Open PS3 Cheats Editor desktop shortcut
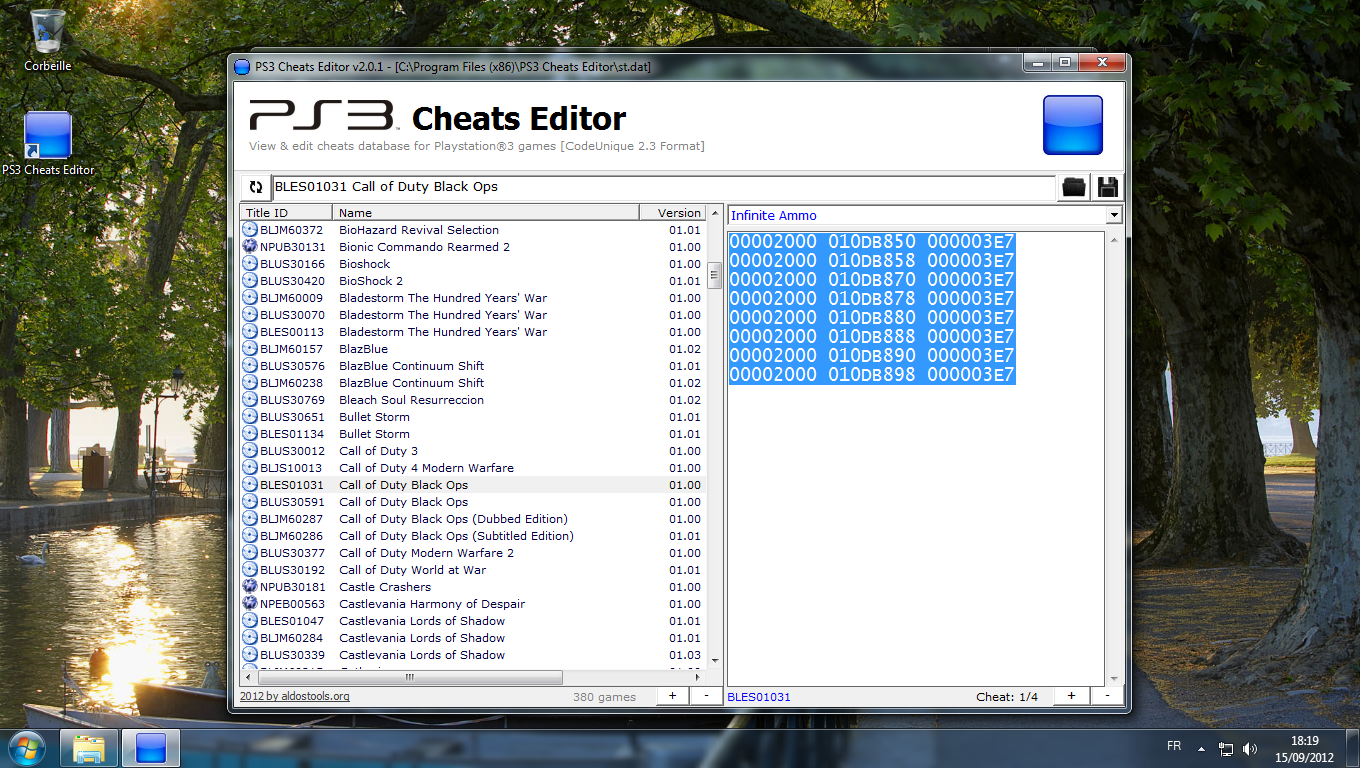The height and width of the screenshot is (768, 1360). (48, 144)
